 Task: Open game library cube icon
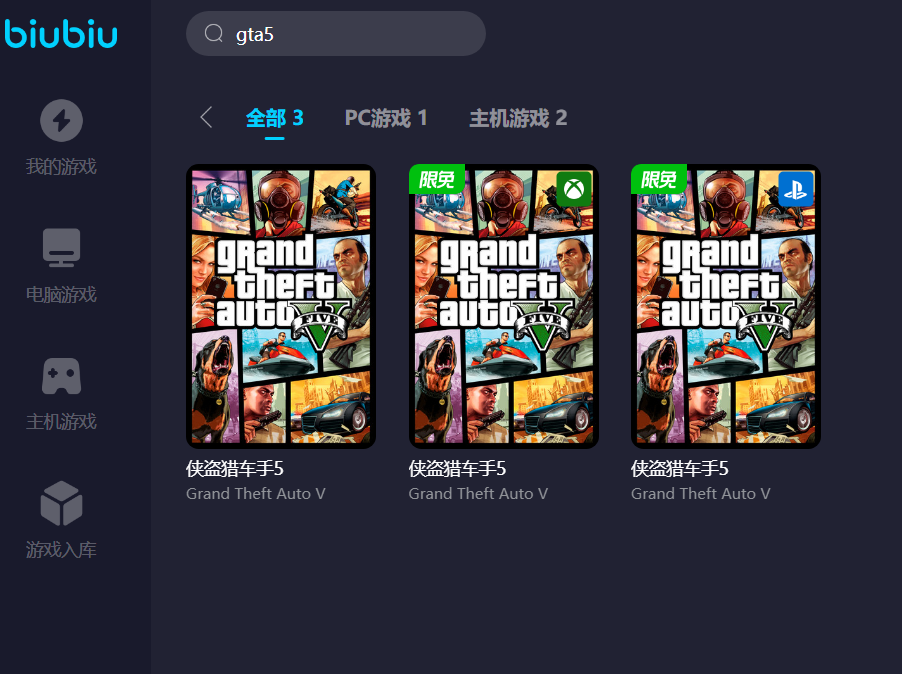(x=62, y=503)
